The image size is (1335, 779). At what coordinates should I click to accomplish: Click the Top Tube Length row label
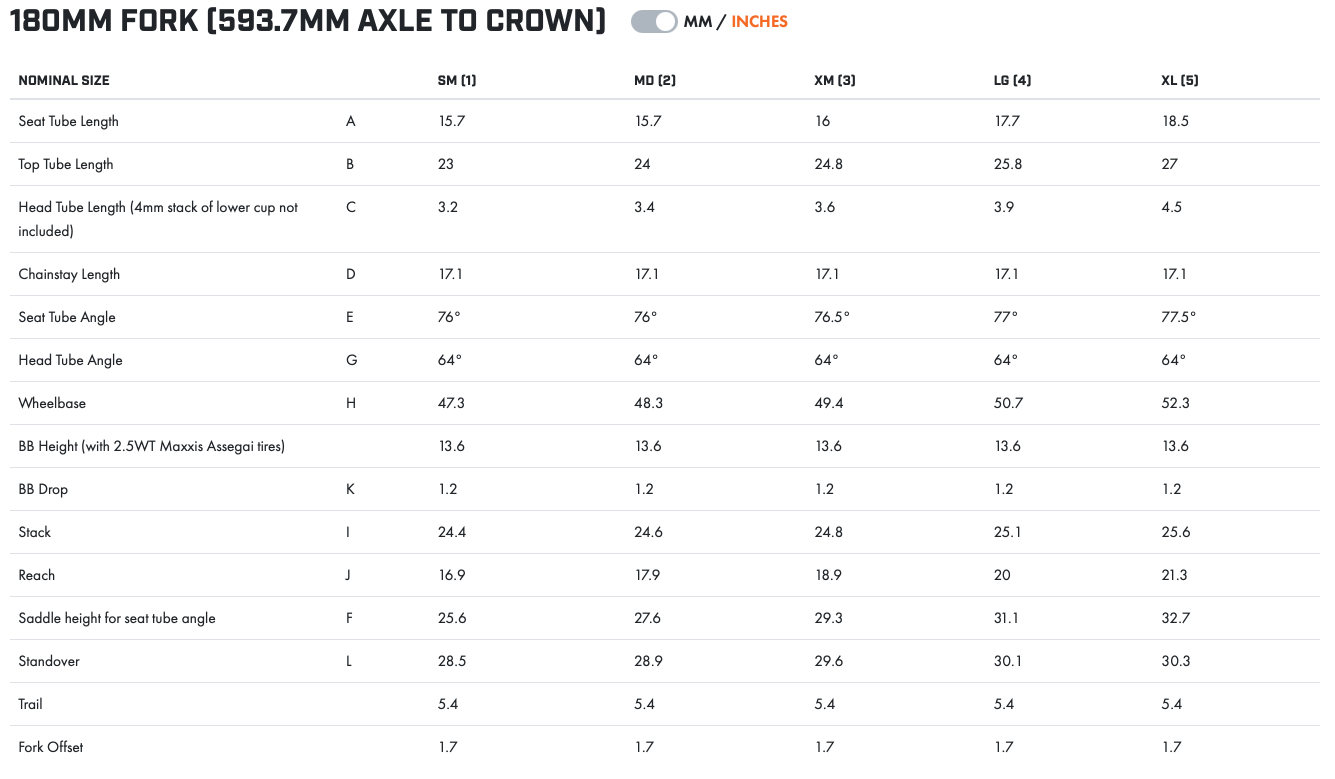point(66,164)
